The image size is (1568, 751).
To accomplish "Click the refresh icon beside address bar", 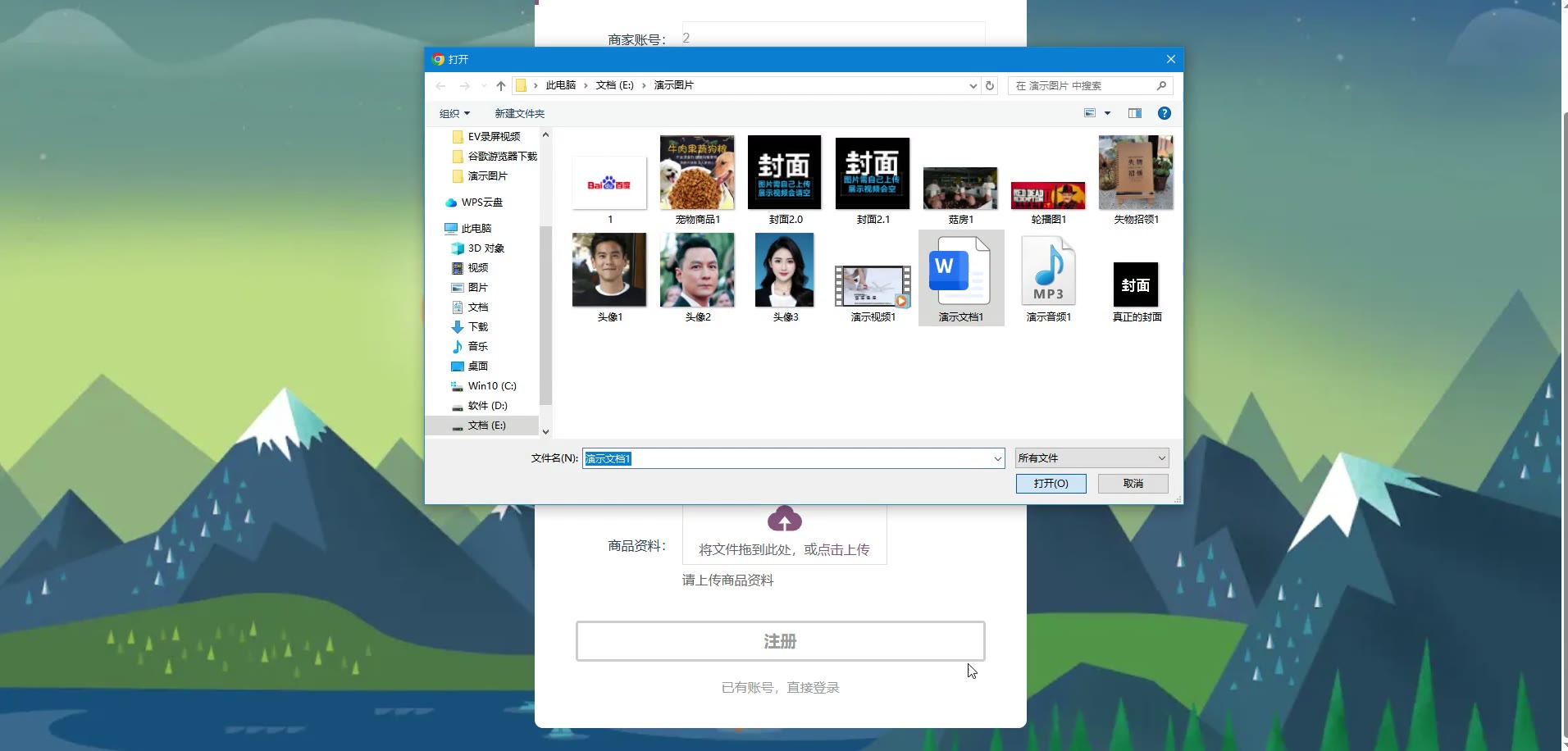I will [x=990, y=86].
